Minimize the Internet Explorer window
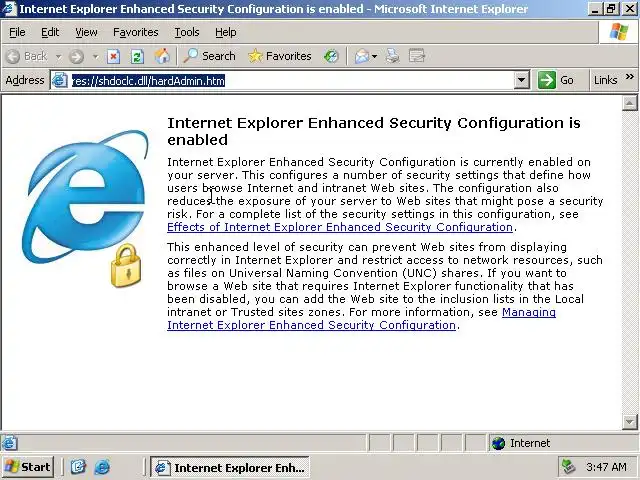Viewport: 640px width, 480px height. click(x=596, y=9)
